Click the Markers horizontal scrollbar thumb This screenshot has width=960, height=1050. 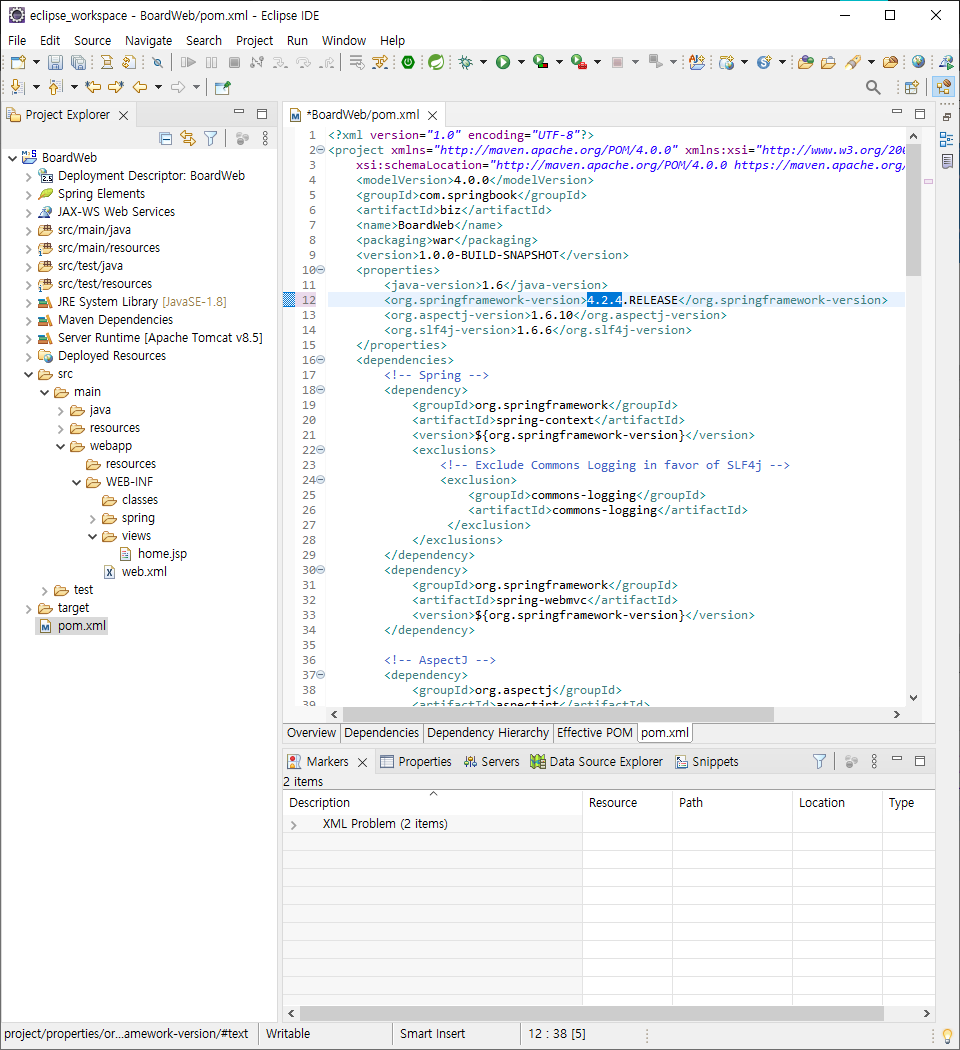[x=591, y=1013]
